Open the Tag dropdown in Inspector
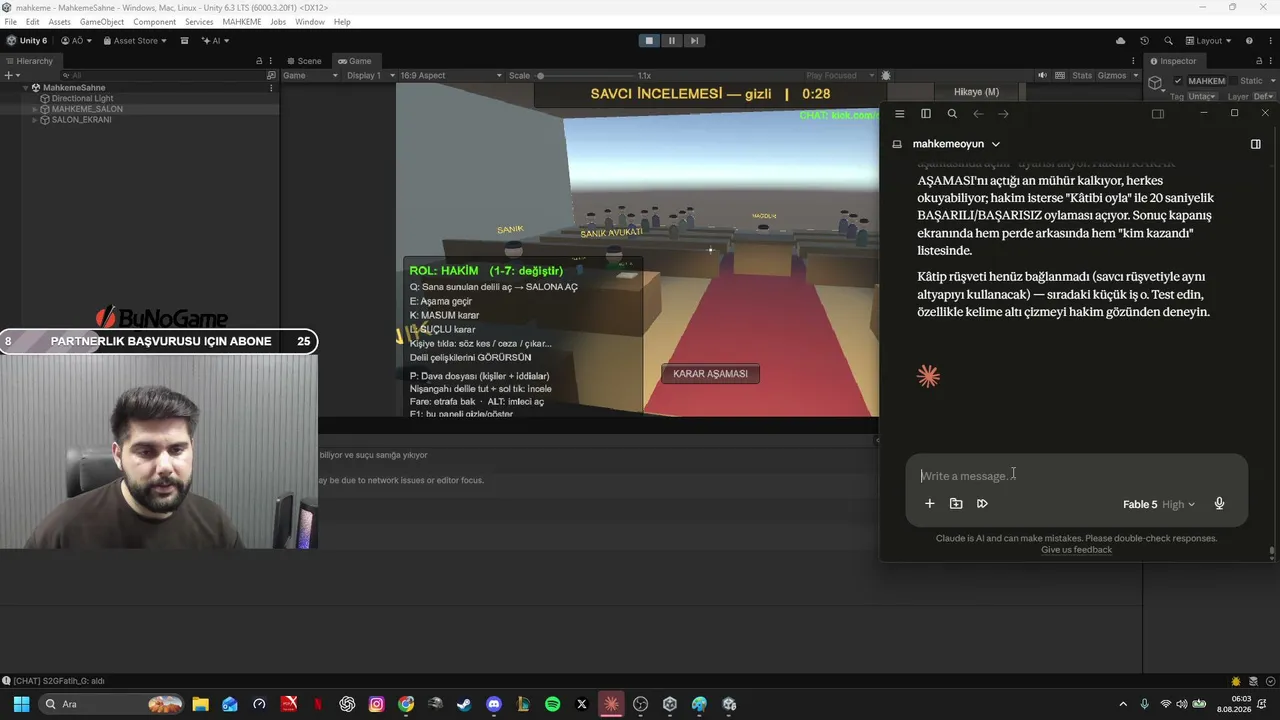 tap(1201, 96)
